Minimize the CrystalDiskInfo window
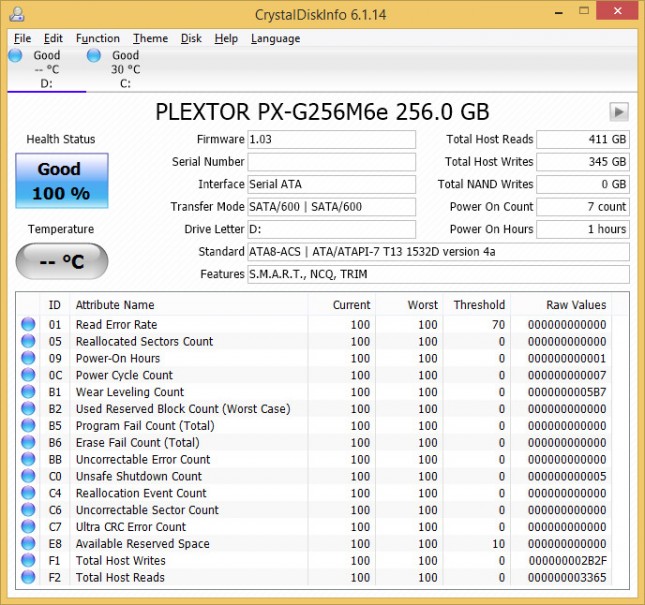The height and width of the screenshot is (605, 645). click(559, 12)
